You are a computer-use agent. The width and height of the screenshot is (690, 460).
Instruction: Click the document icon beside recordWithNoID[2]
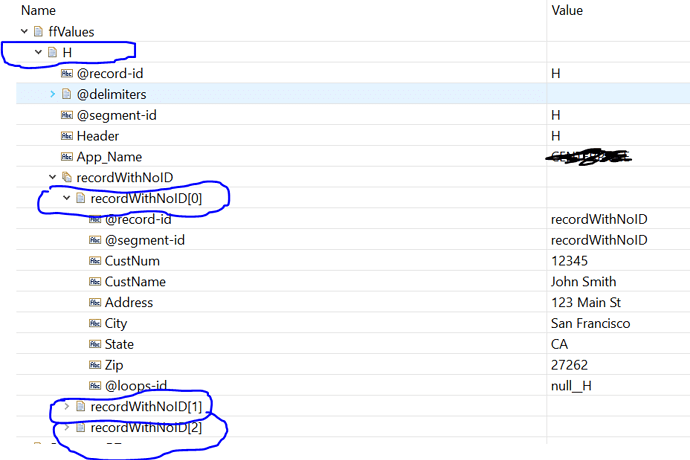point(81,427)
